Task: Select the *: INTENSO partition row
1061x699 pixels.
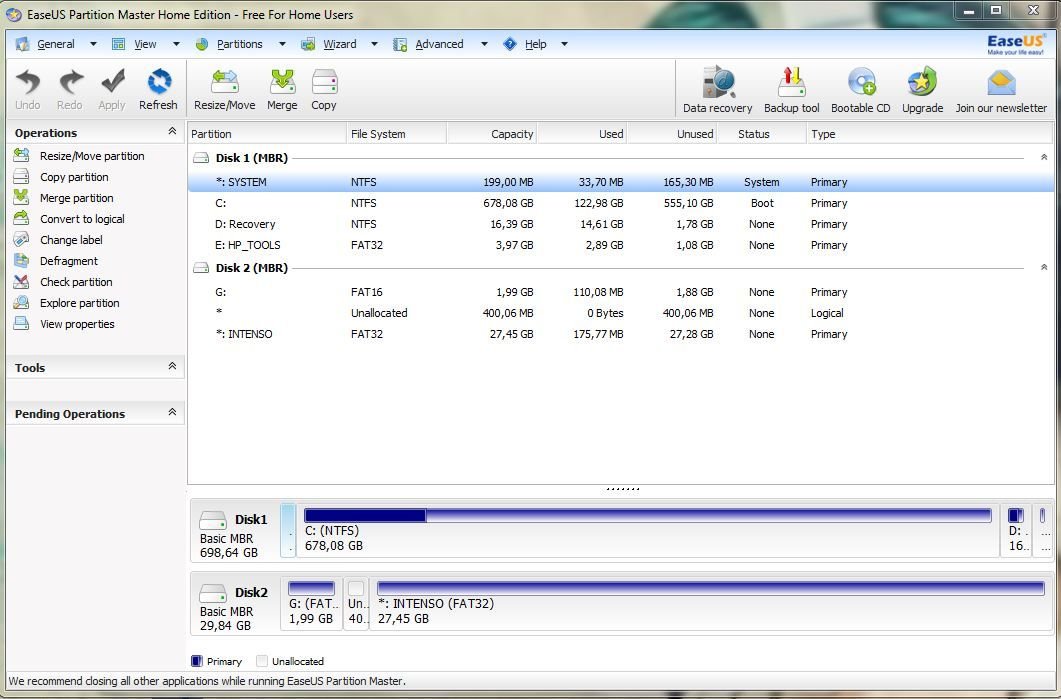Action: 620,334
